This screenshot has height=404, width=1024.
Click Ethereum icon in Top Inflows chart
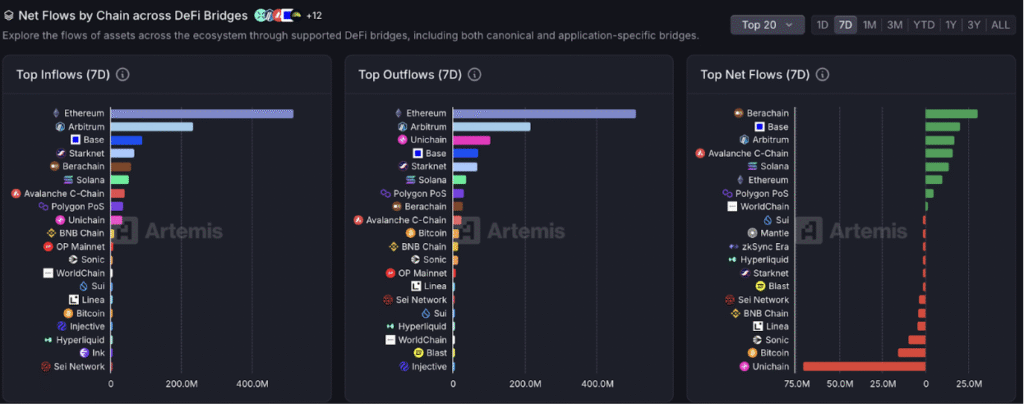(x=56, y=113)
